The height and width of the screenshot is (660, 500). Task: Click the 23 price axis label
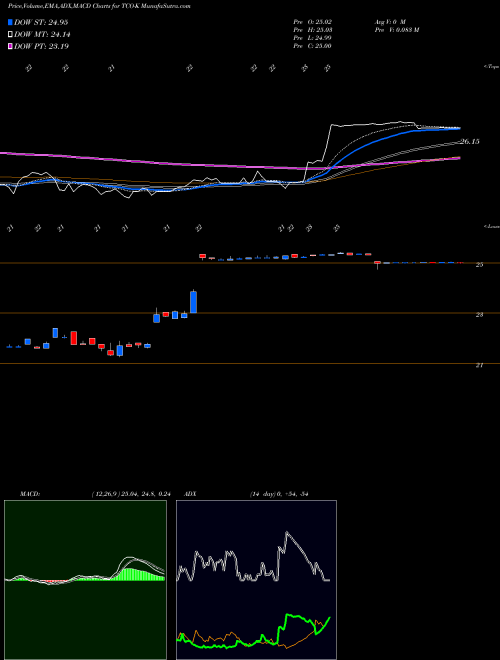479,314
